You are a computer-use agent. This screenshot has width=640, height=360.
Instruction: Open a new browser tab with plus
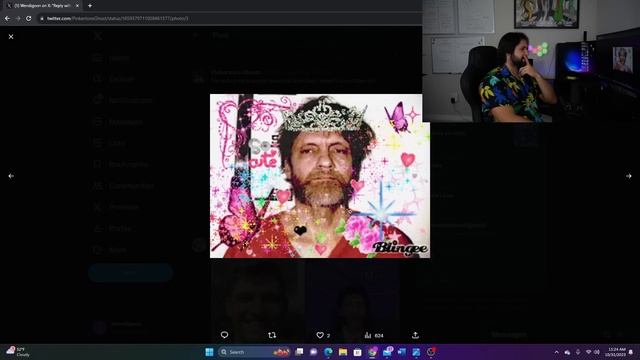pos(90,6)
